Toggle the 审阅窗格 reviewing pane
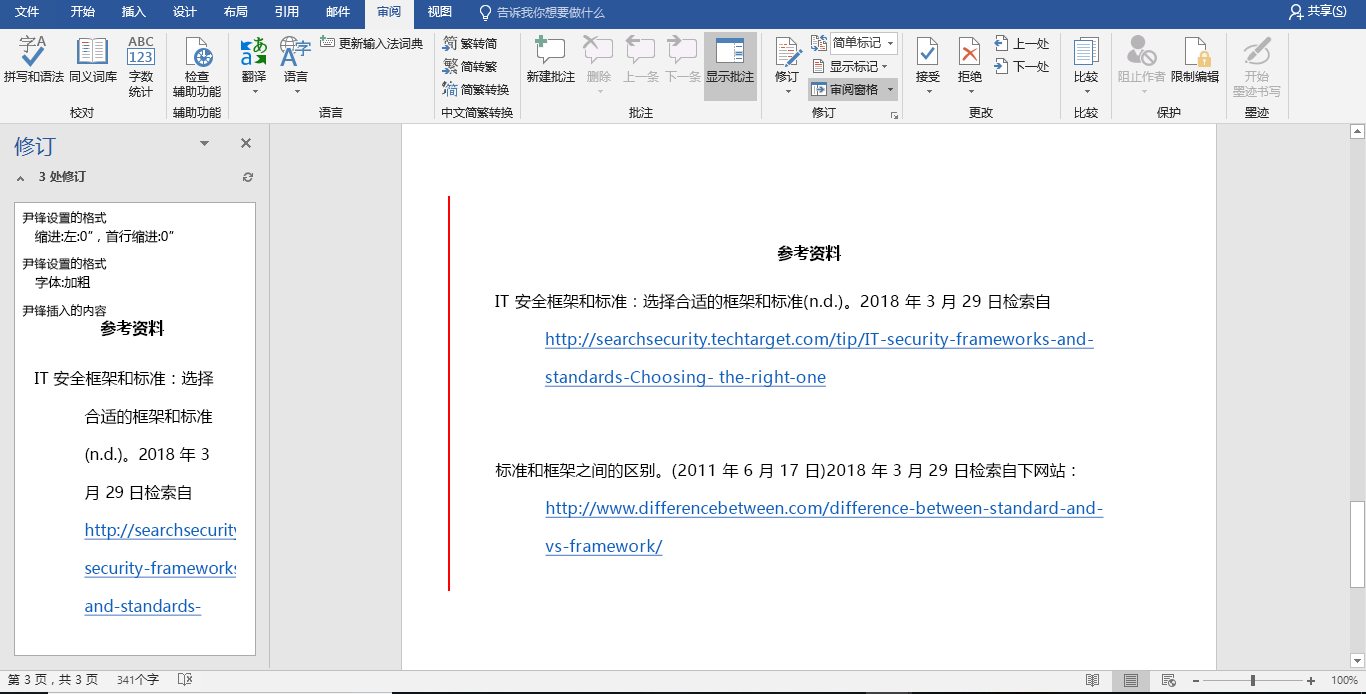Image resolution: width=1366 pixels, height=694 pixels. (845, 89)
